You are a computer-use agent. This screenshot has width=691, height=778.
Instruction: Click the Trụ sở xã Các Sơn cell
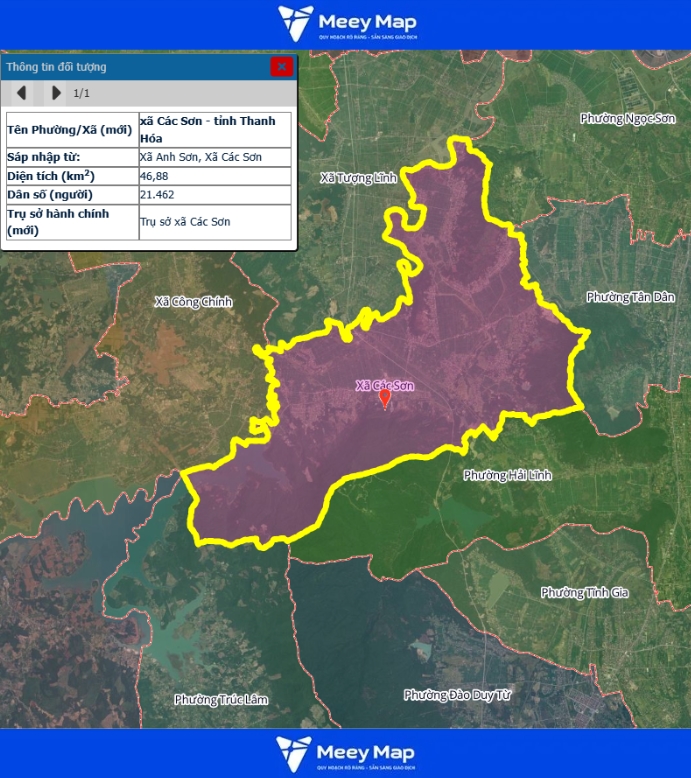[185, 222]
